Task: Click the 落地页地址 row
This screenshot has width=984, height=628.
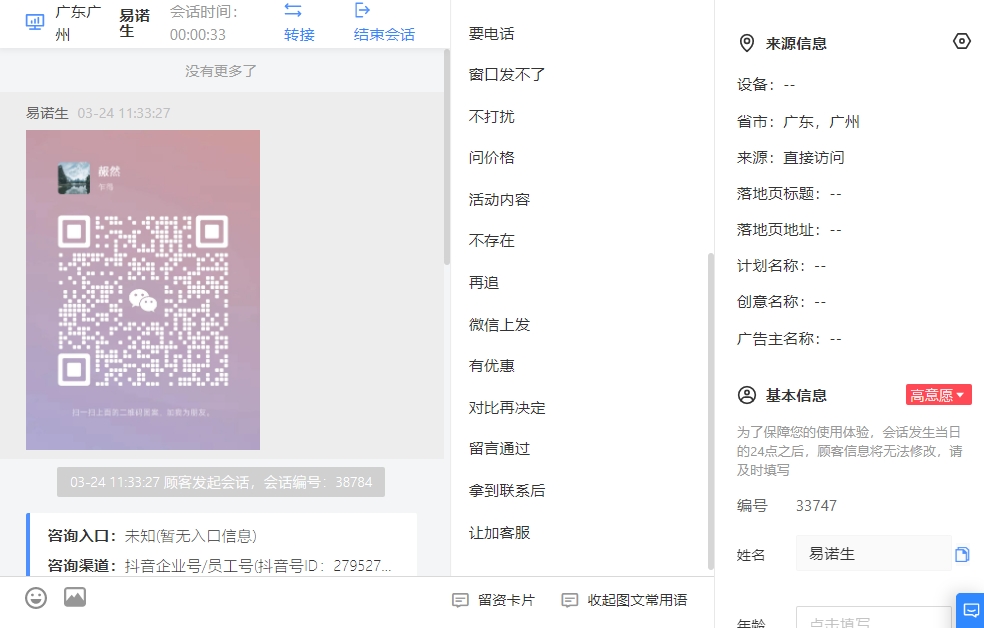Action: click(x=789, y=230)
